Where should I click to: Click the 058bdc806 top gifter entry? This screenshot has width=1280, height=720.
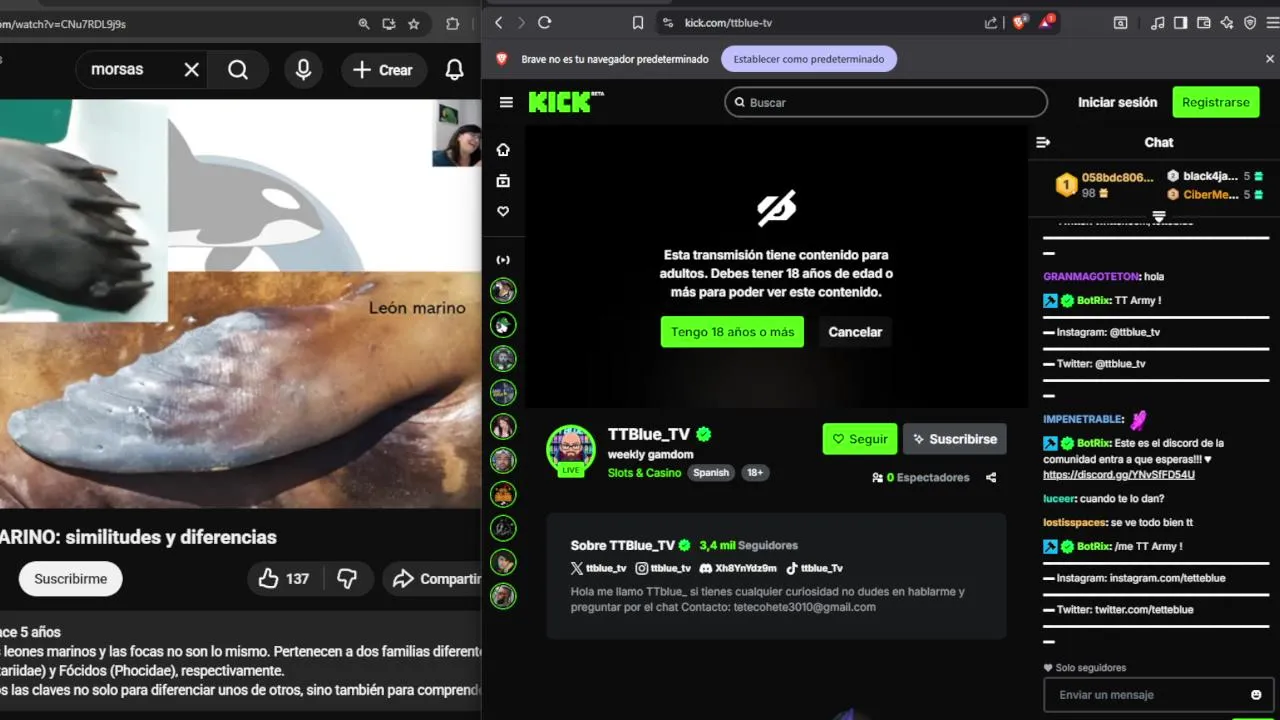coord(1106,185)
